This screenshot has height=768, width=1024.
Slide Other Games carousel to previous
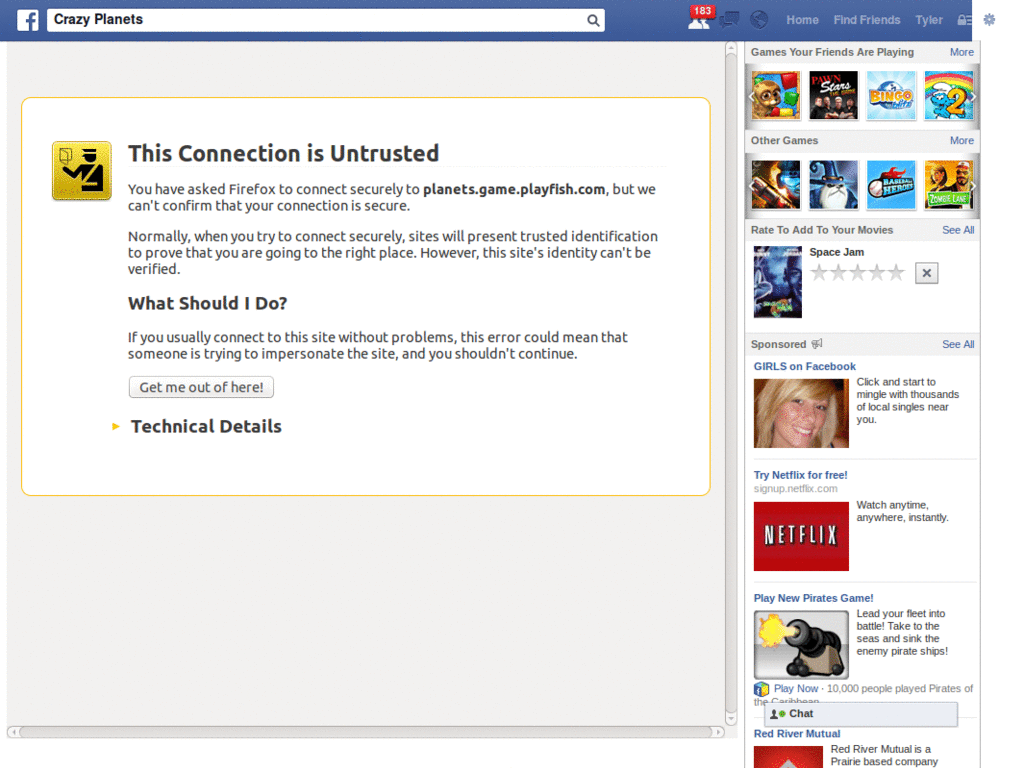751,186
